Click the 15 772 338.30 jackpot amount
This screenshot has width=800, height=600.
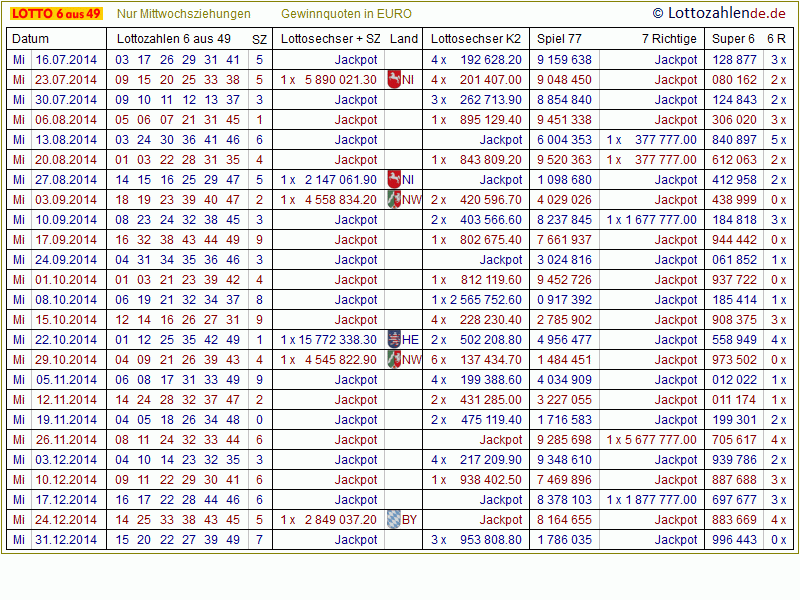pyautogui.click(x=337, y=340)
